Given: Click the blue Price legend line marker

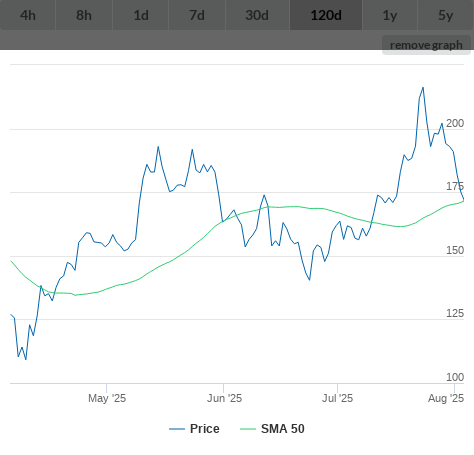Looking at the screenshot, I should coord(177,429).
